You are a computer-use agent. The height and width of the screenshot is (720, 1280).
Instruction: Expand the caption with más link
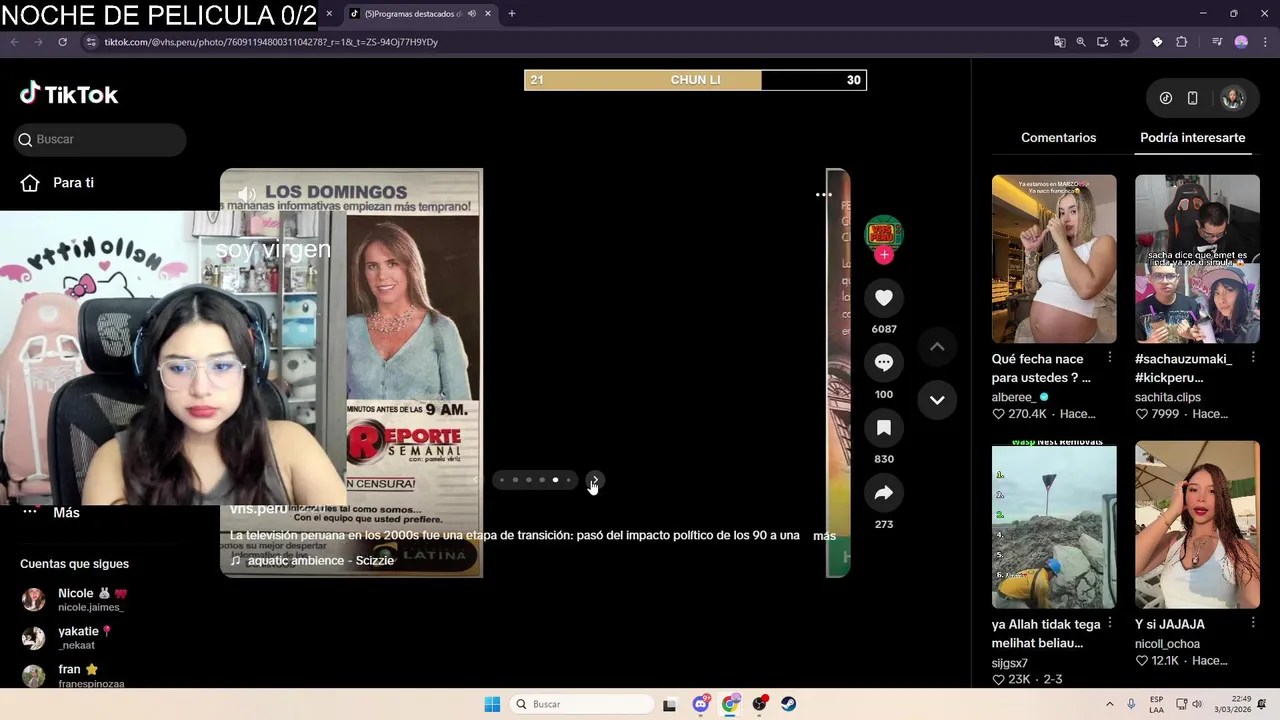point(824,536)
